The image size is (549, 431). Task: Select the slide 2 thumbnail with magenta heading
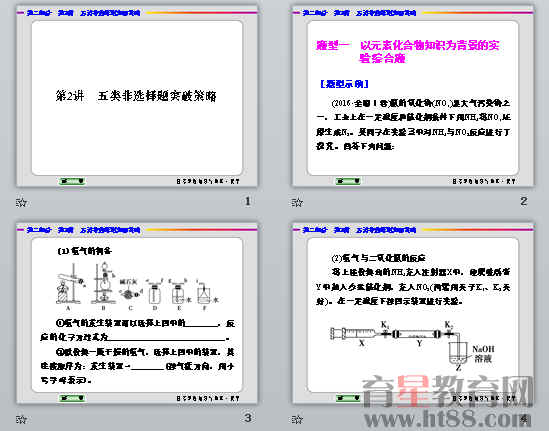(413, 96)
